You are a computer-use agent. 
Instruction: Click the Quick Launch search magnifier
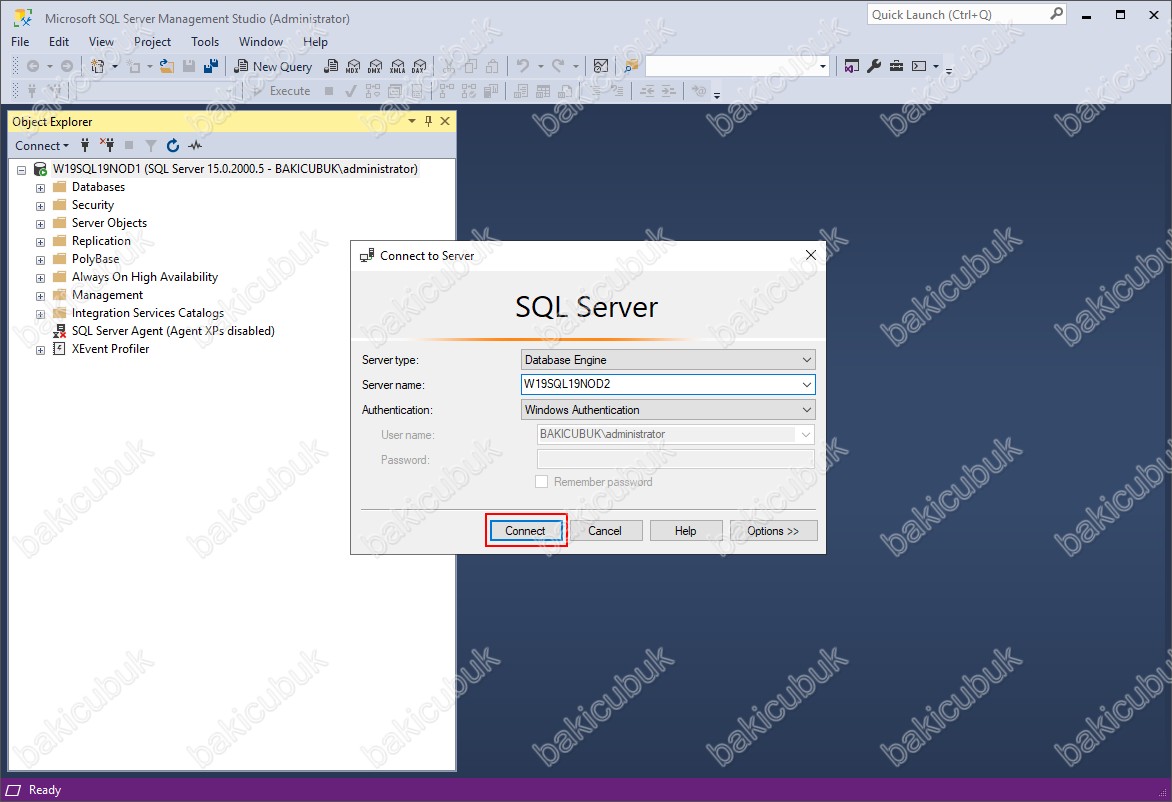1056,14
